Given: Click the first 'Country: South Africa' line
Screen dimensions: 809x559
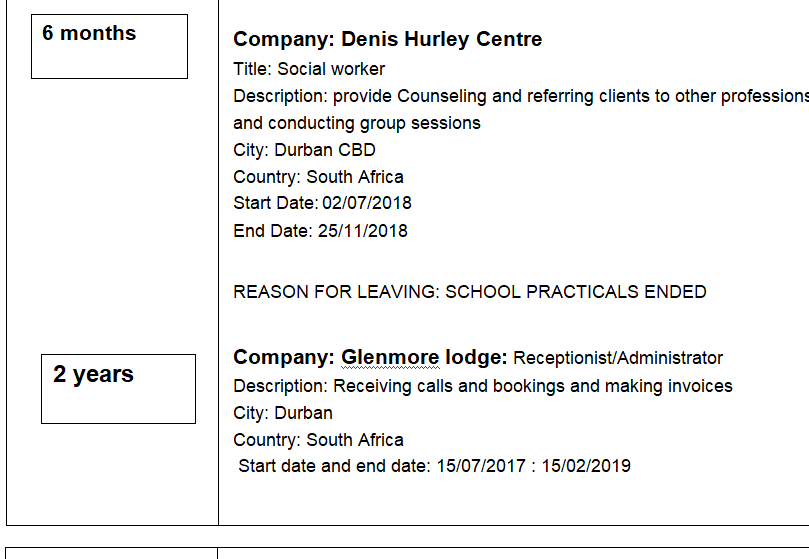Looking at the screenshot, I should click(318, 177).
